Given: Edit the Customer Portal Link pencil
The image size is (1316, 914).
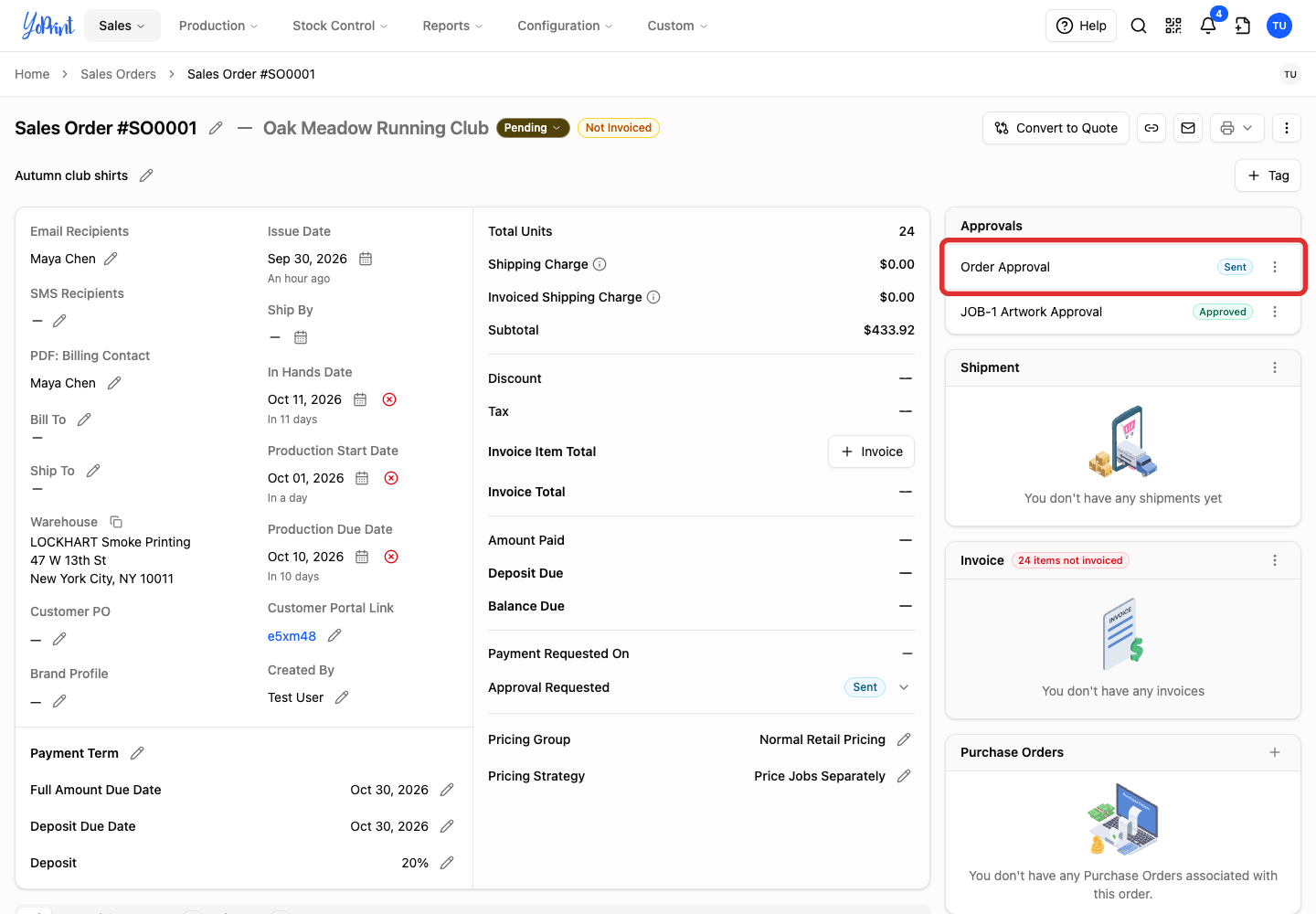Looking at the screenshot, I should point(334,635).
